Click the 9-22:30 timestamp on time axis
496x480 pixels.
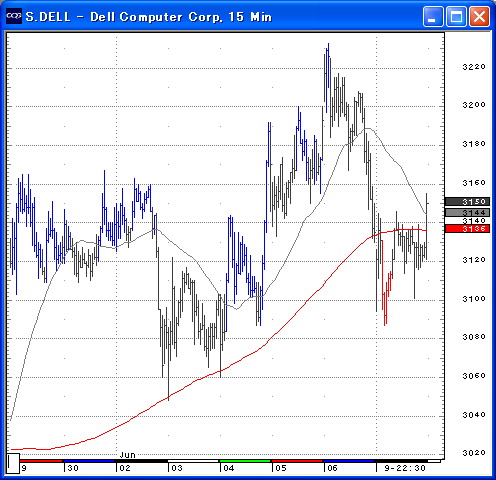tap(405, 468)
